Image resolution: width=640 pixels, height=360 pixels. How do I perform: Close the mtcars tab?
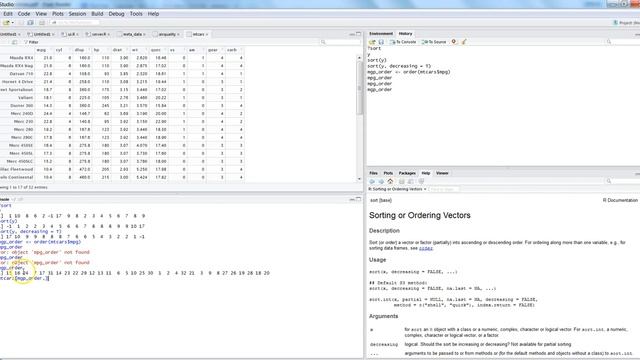(x=207, y=34)
